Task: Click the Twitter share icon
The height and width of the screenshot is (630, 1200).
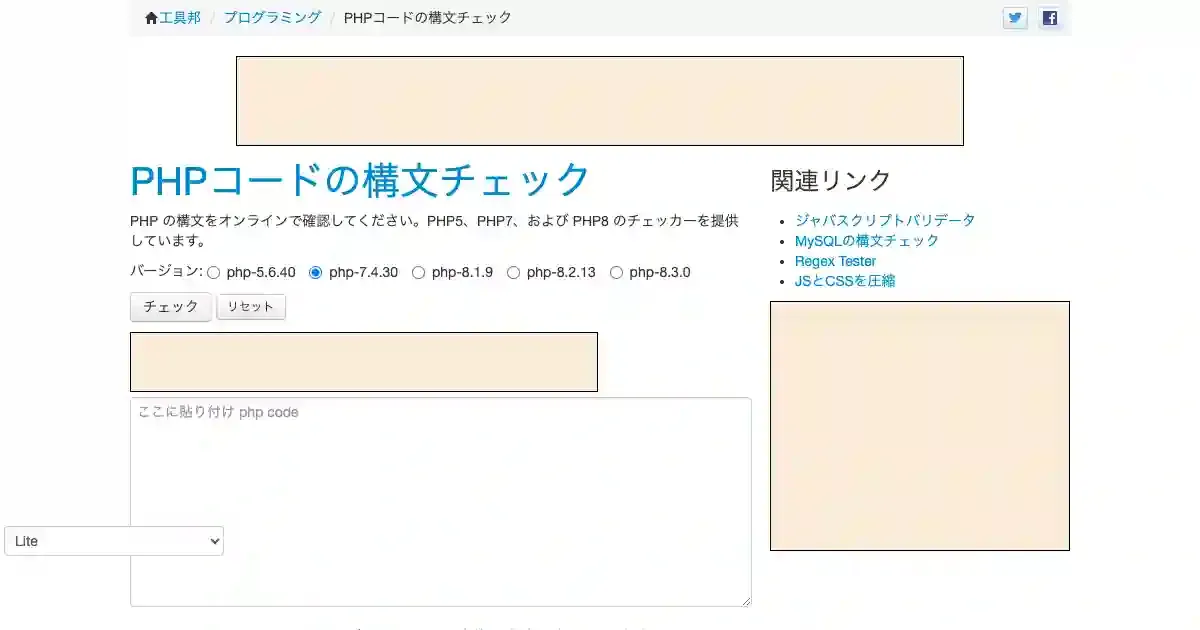Action: click(x=1015, y=18)
